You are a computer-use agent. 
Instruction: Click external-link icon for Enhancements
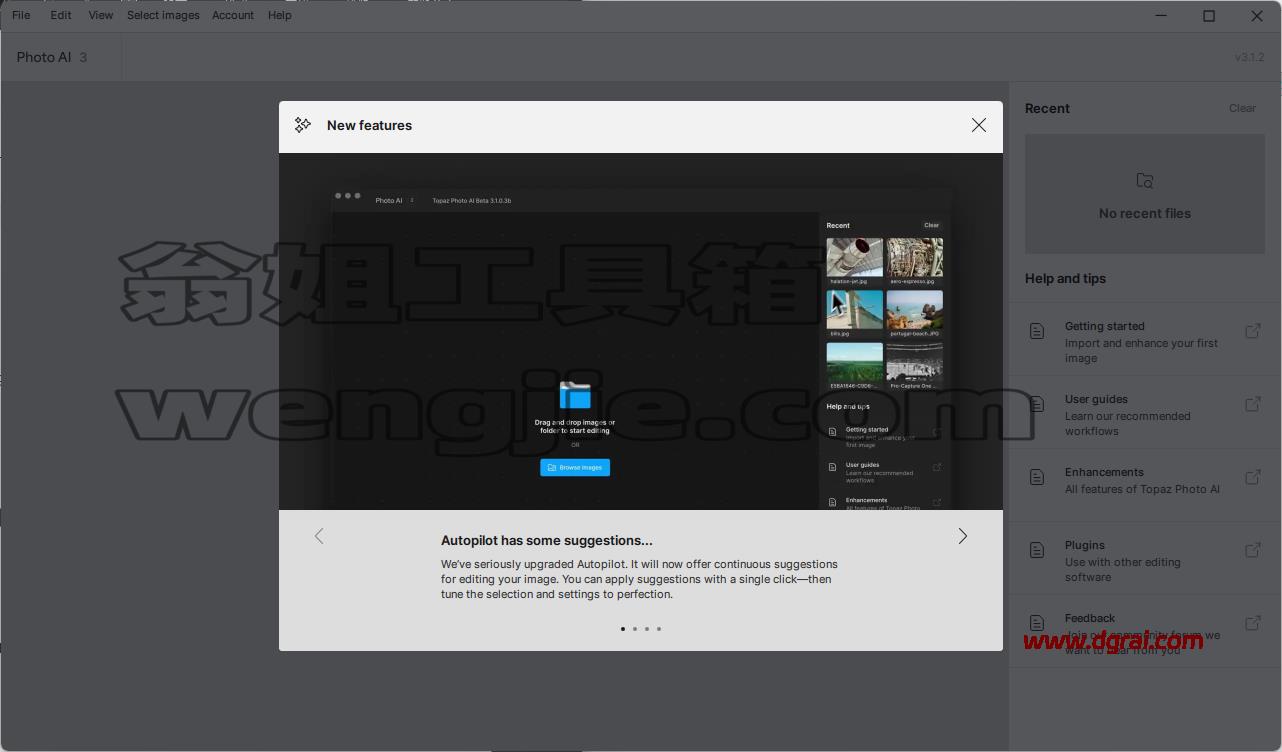[1252, 477]
